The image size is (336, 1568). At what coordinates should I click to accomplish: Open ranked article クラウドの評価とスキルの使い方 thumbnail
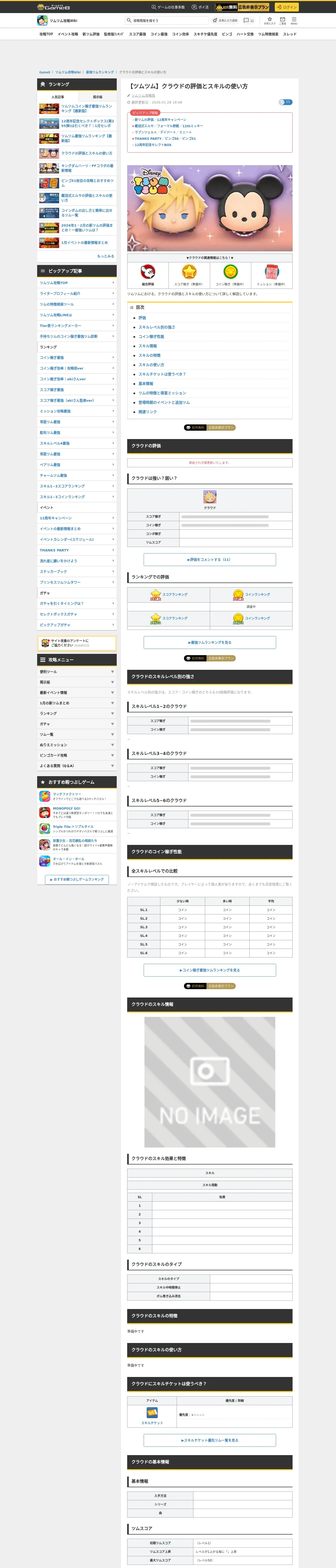[49, 153]
